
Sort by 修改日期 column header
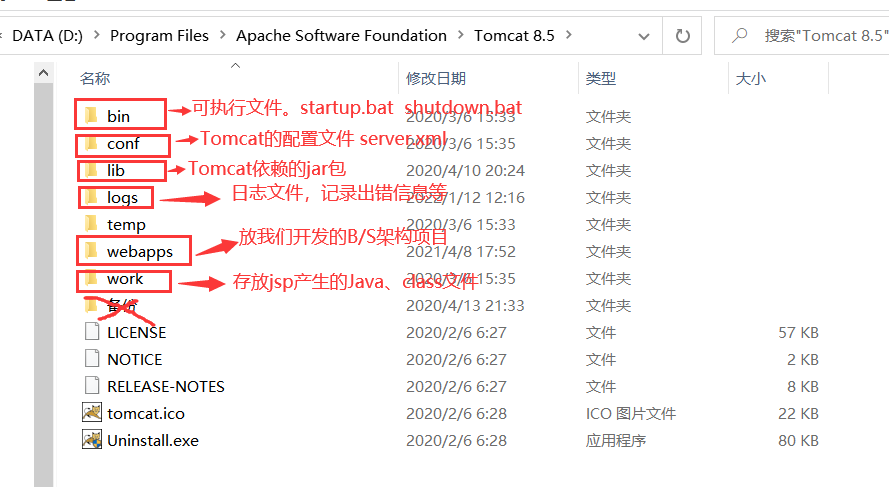point(435,78)
